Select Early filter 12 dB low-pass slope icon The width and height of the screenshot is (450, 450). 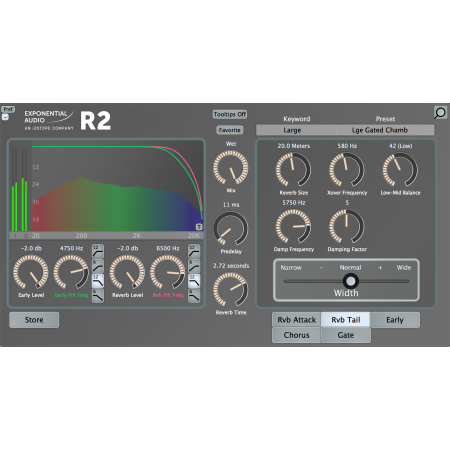(98, 281)
